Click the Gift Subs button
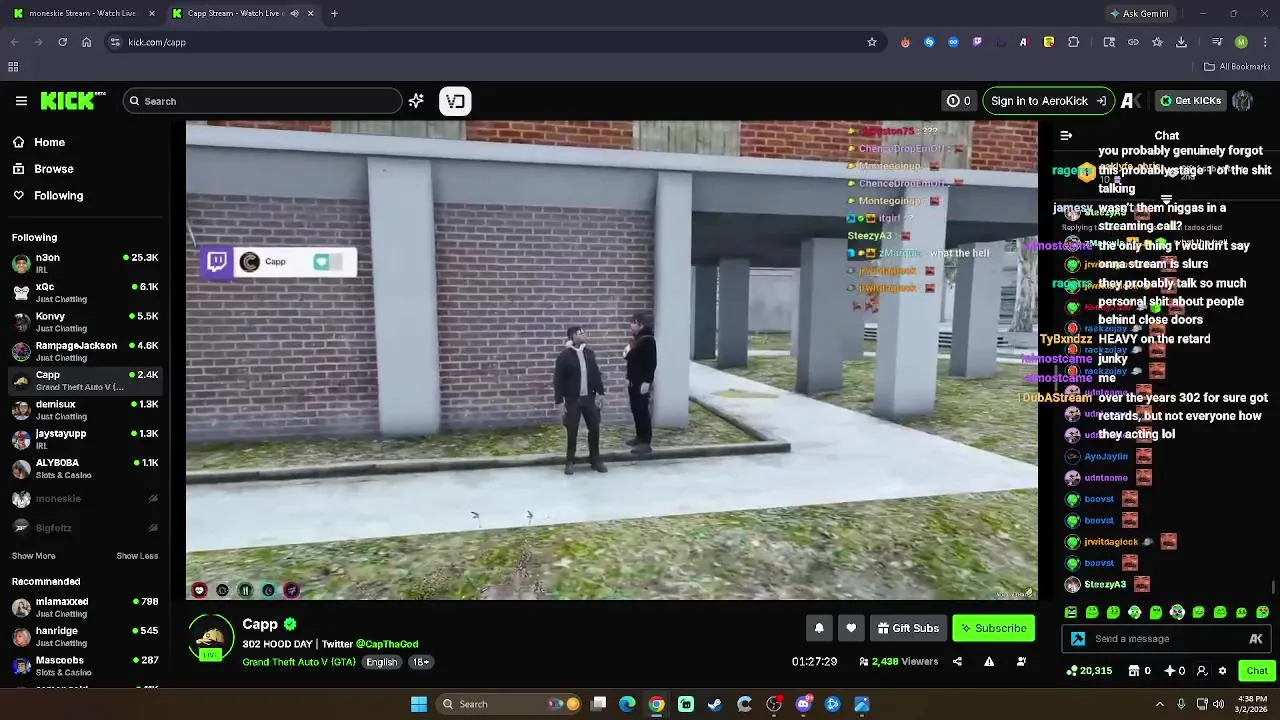The height and width of the screenshot is (720, 1280). pos(907,628)
